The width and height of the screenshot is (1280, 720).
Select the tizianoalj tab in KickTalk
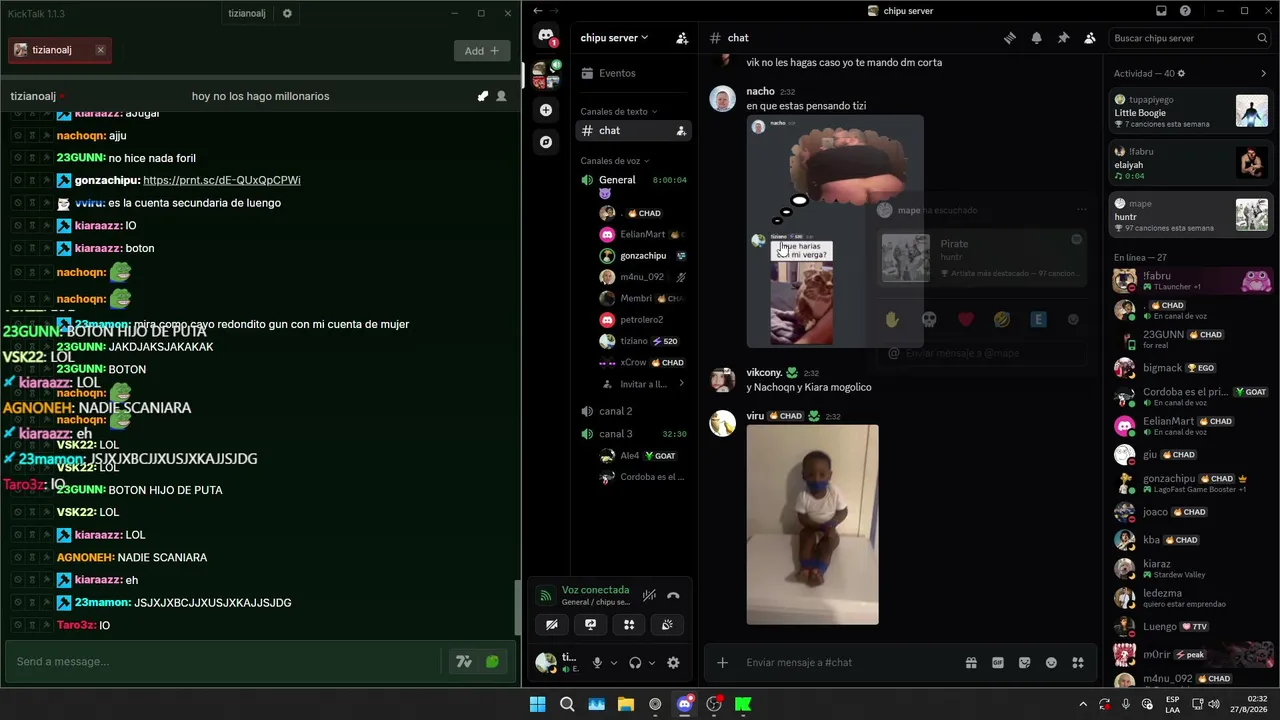(60, 50)
